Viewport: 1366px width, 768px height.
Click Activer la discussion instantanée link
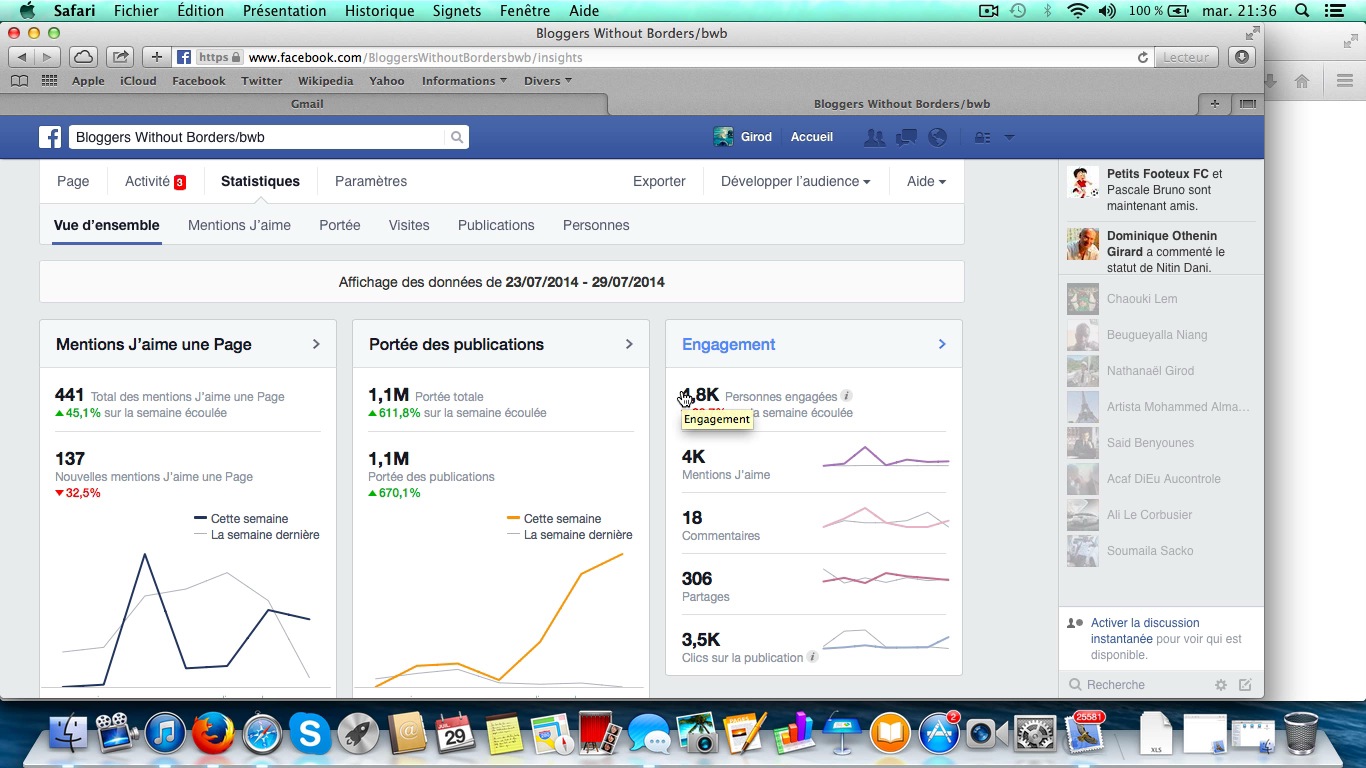tap(1145, 630)
